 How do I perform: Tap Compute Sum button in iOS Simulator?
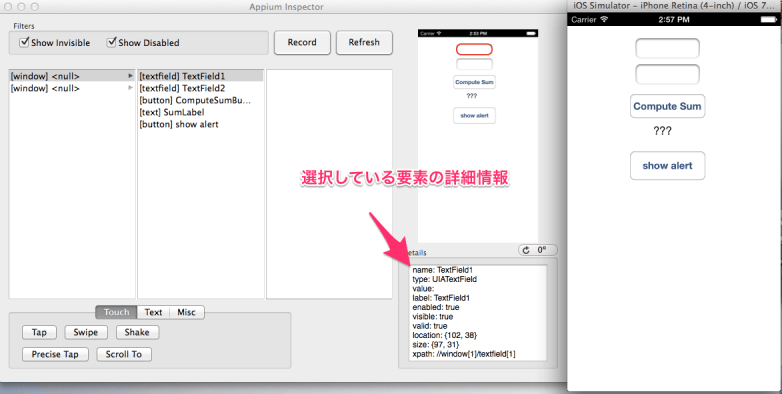[x=667, y=106]
